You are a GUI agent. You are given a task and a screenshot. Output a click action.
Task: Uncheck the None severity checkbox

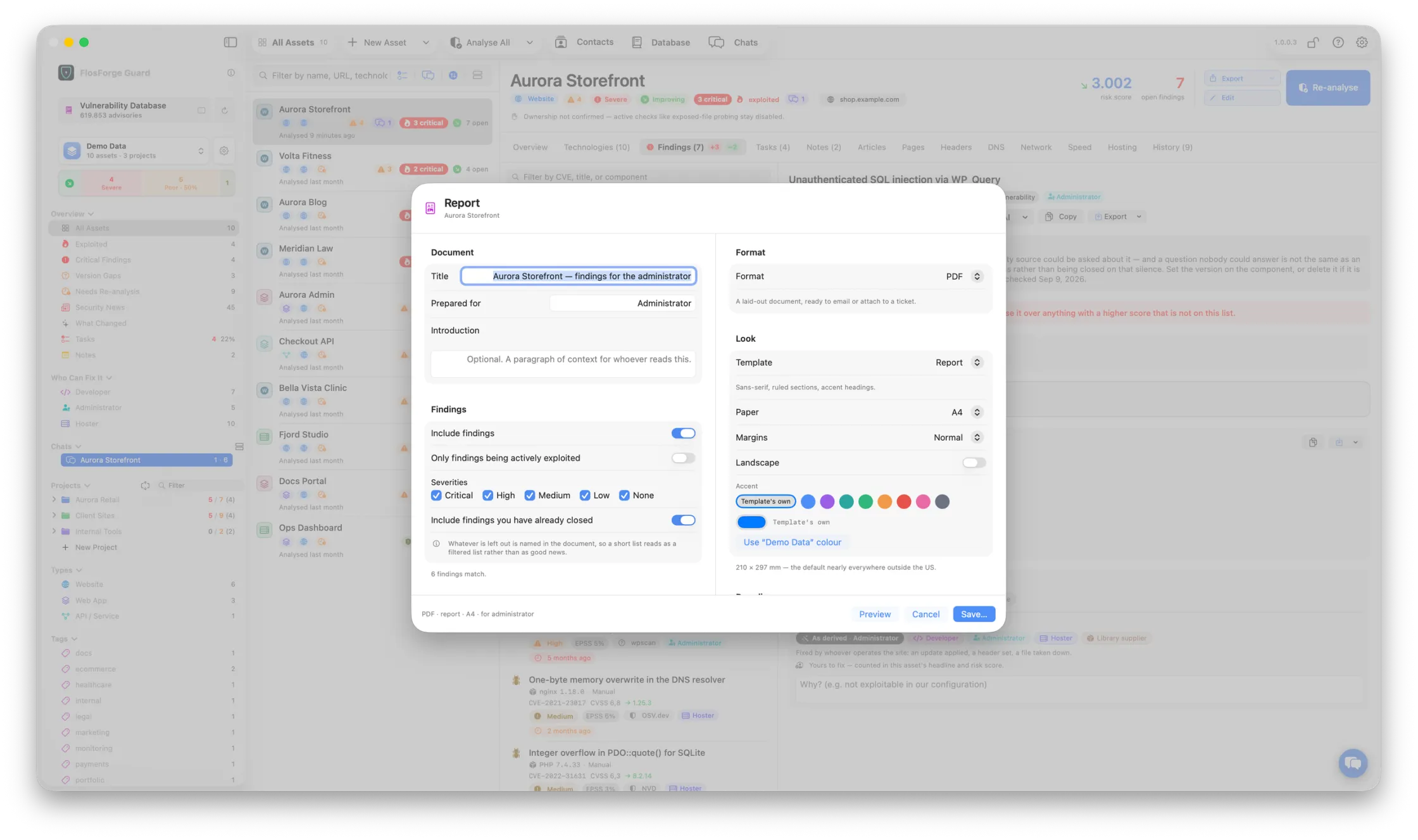point(624,495)
